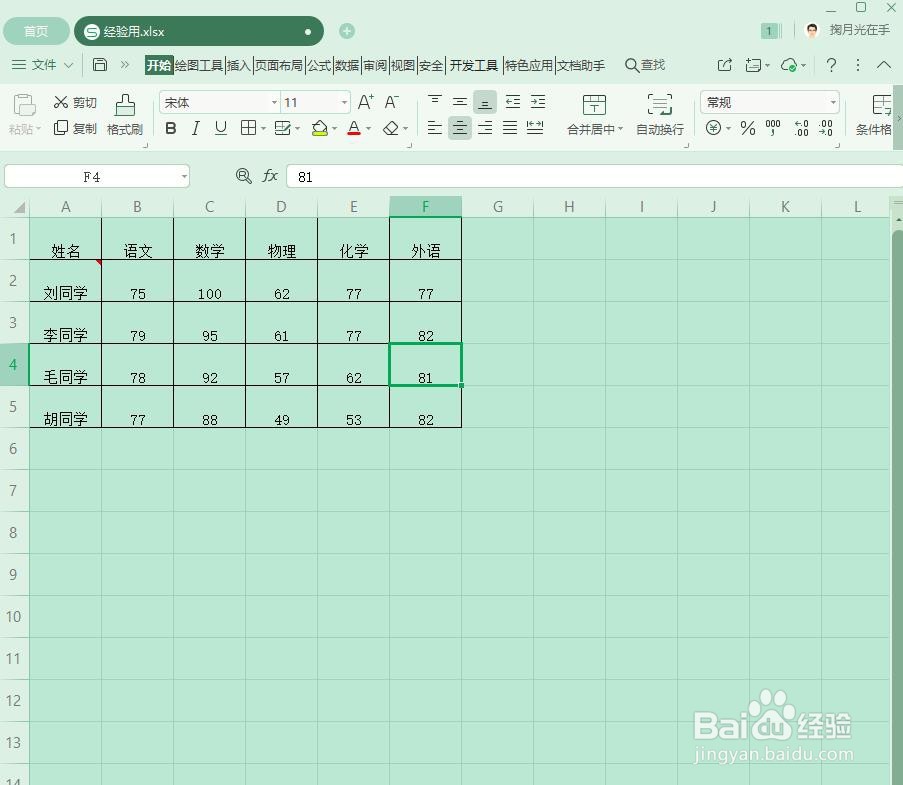
Task: Apply percent style format
Action: pyautogui.click(x=748, y=128)
